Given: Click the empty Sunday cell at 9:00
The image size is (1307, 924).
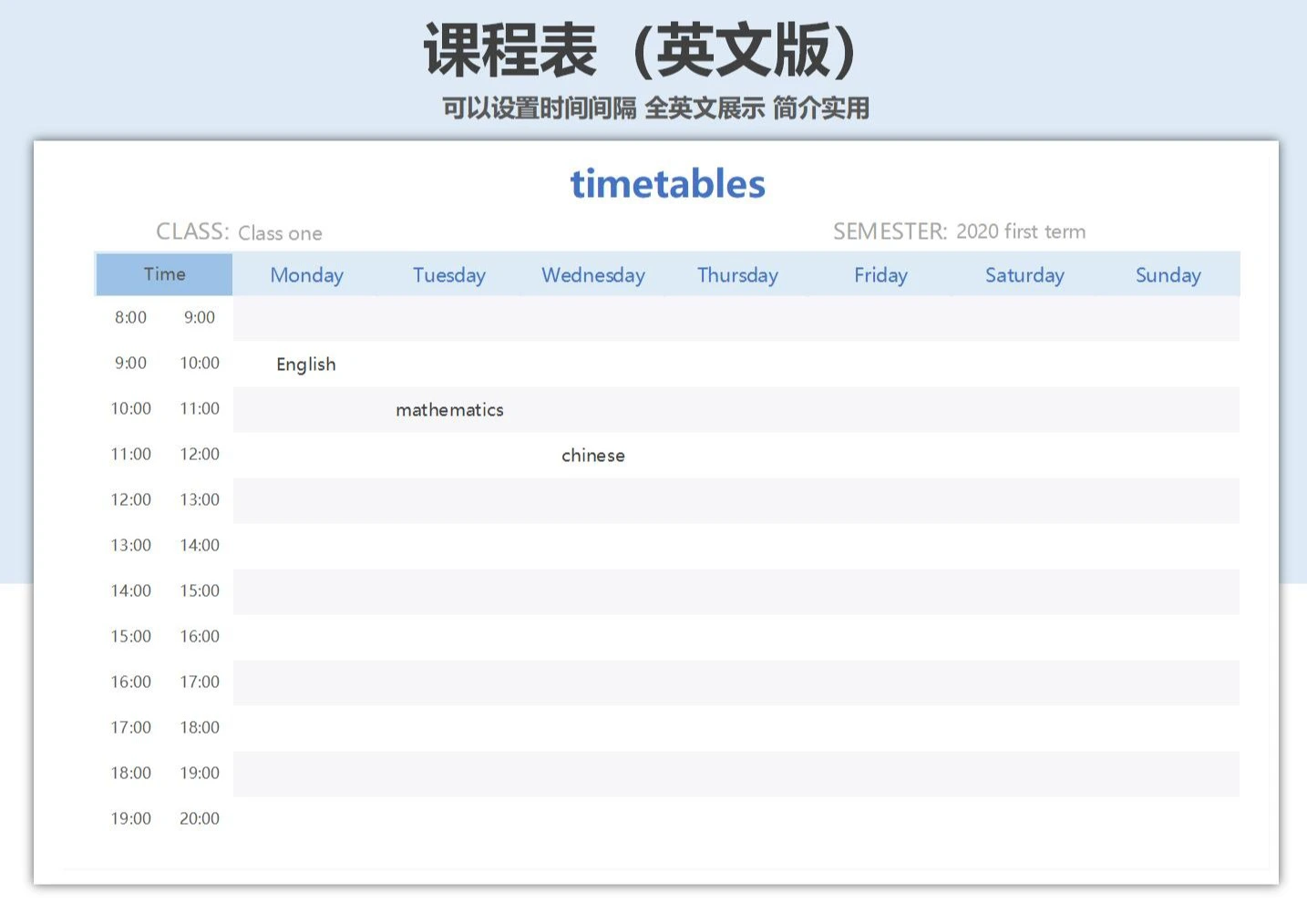Looking at the screenshot, I should [x=1168, y=364].
